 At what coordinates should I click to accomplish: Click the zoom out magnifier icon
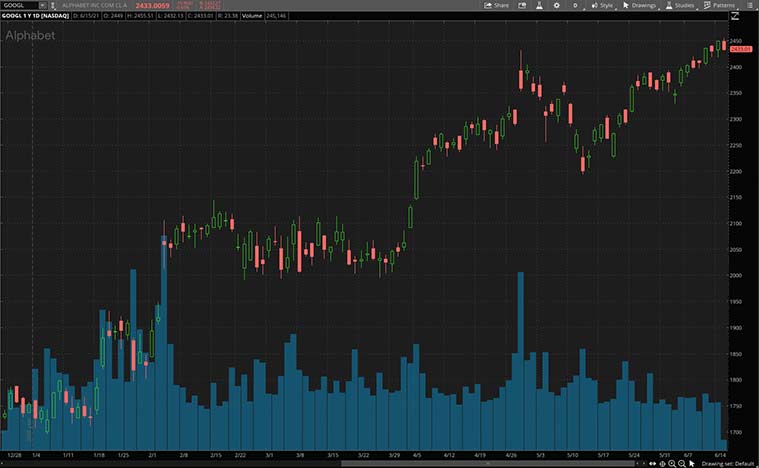[x=682, y=463]
